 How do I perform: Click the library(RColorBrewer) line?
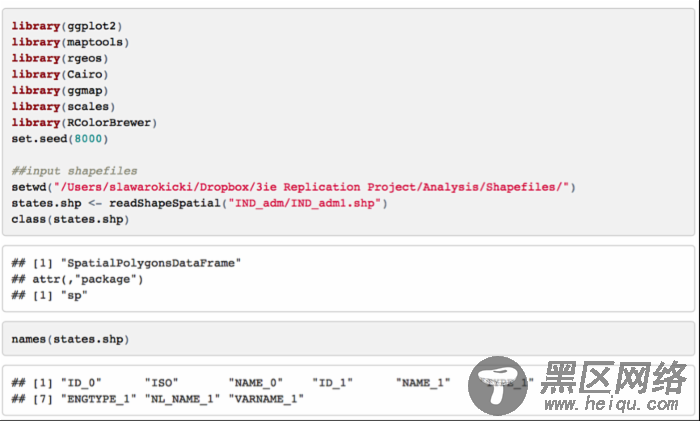(x=84, y=122)
